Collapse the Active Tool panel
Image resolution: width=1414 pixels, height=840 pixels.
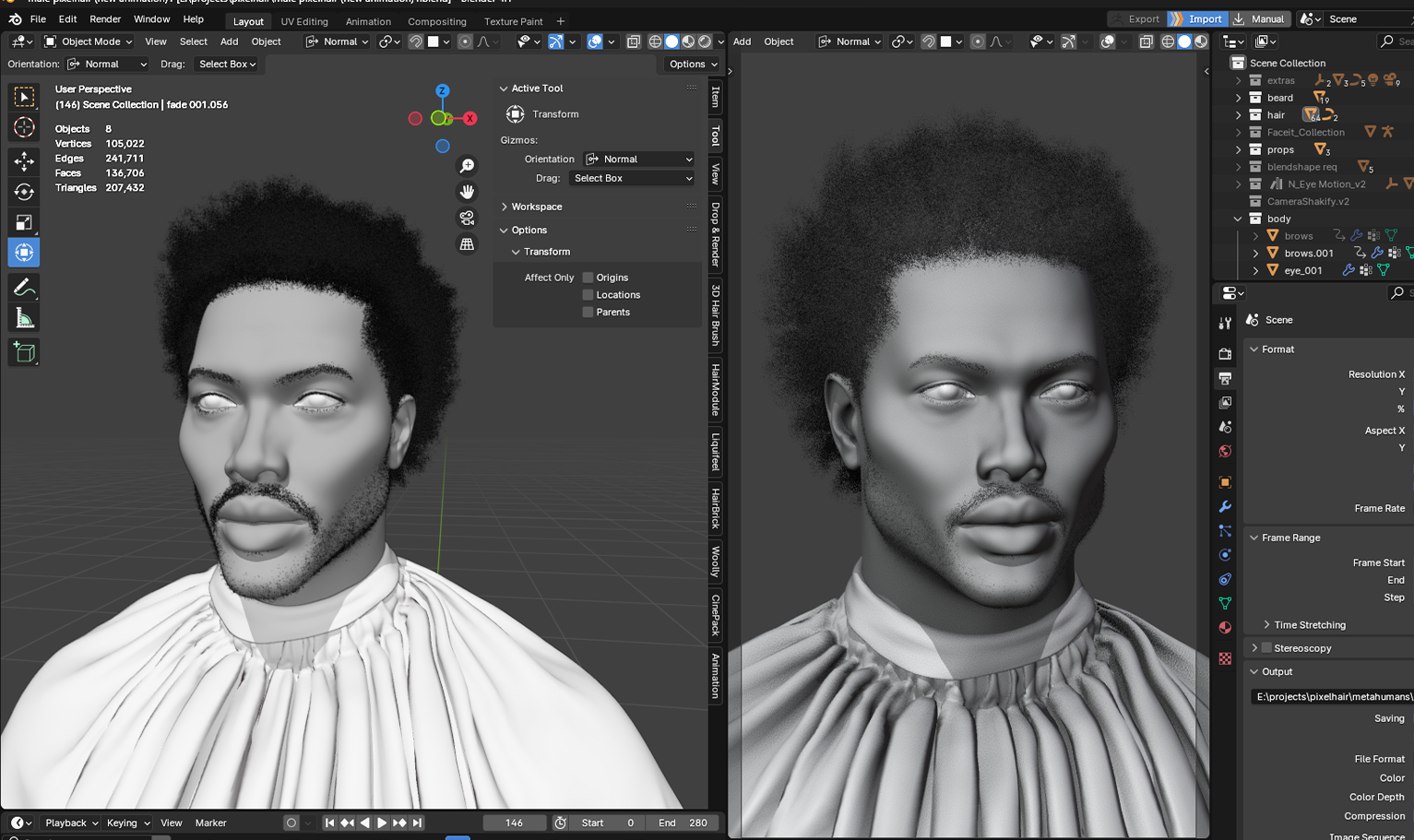tap(504, 89)
